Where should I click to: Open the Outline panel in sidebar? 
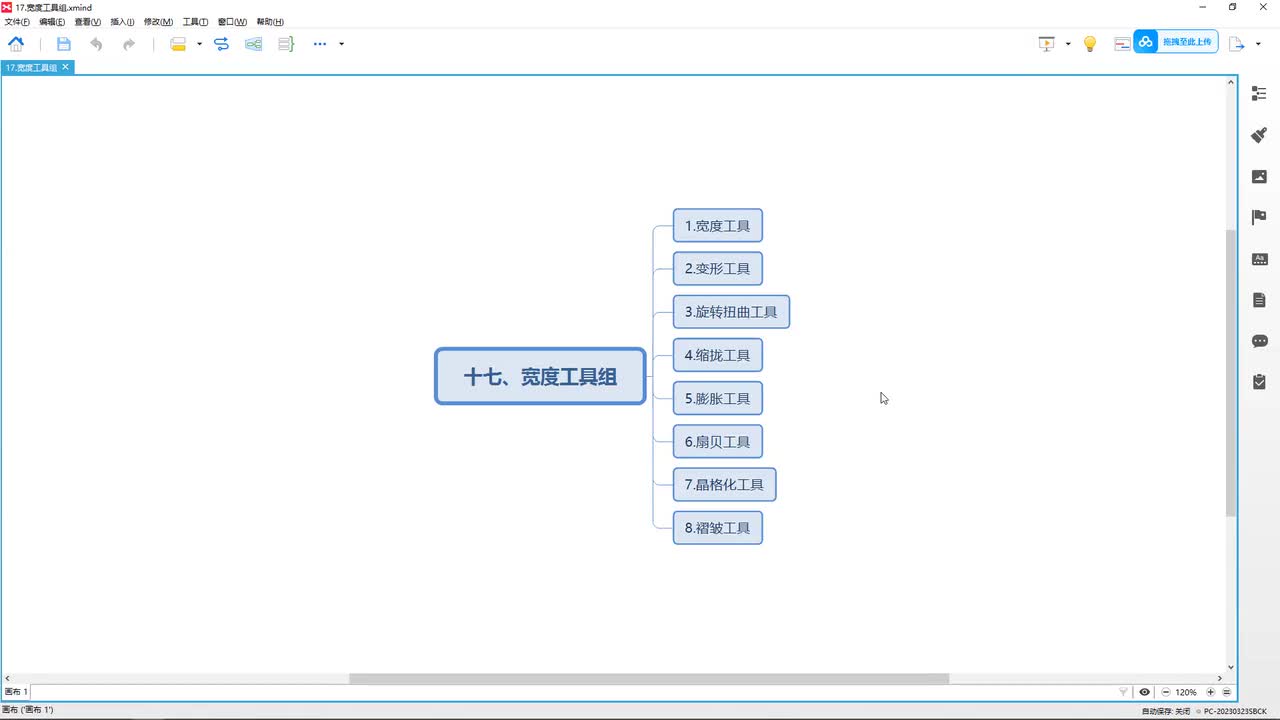point(1259,94)
